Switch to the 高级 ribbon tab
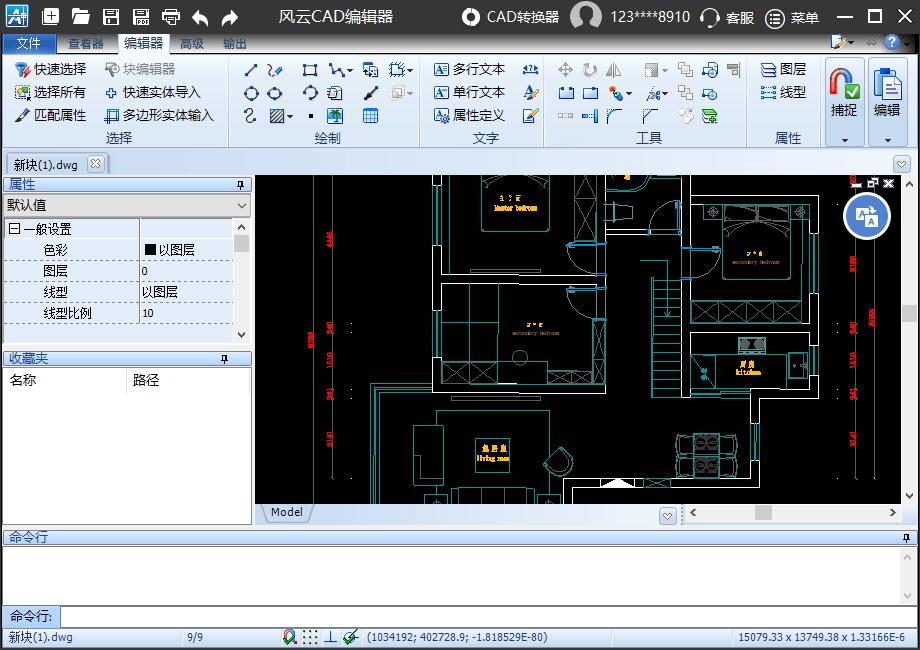This screenshot has height=650, width=920. coord(192,43)
